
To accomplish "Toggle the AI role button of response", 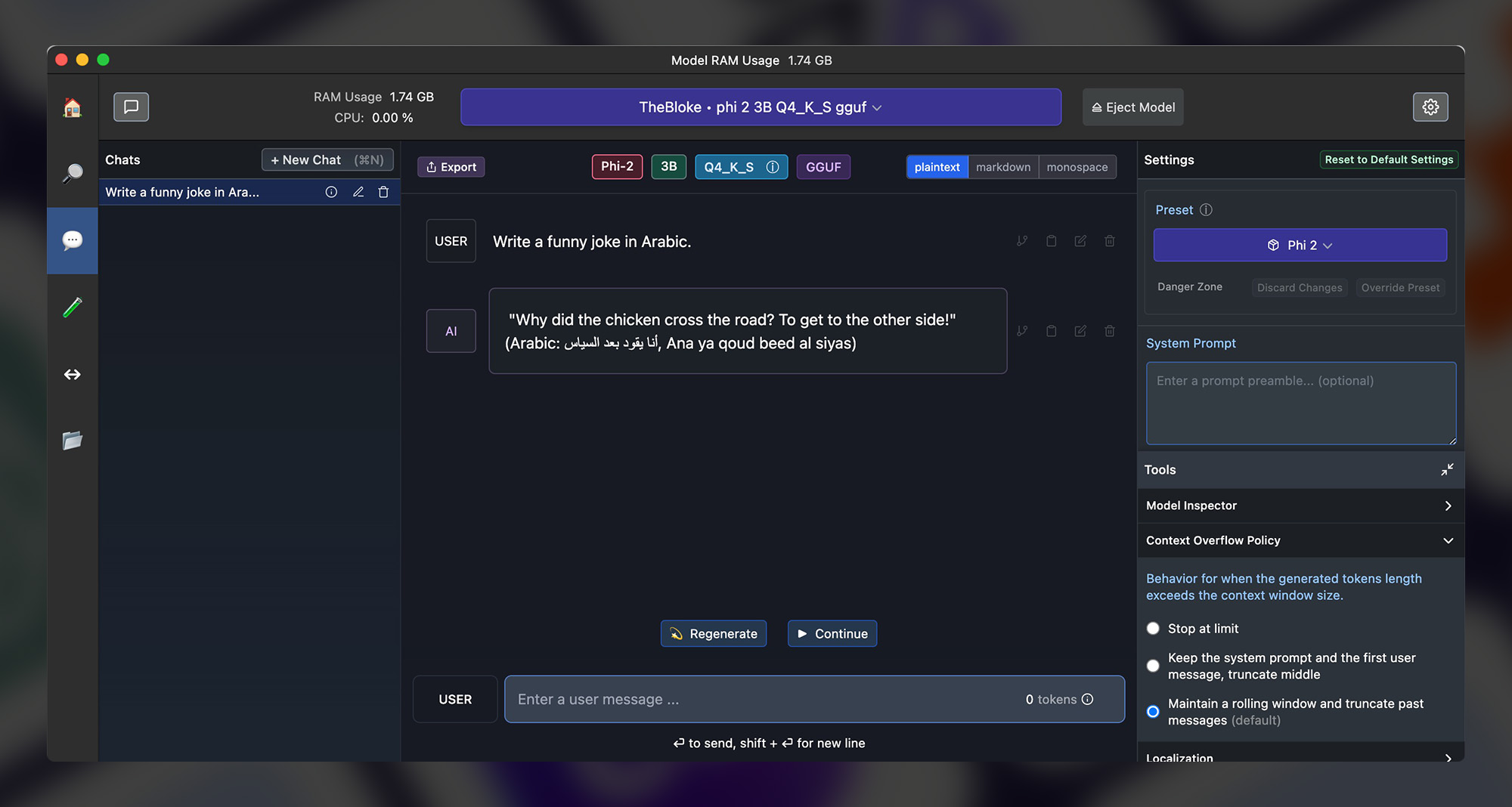I will click(x=451, y=331).
